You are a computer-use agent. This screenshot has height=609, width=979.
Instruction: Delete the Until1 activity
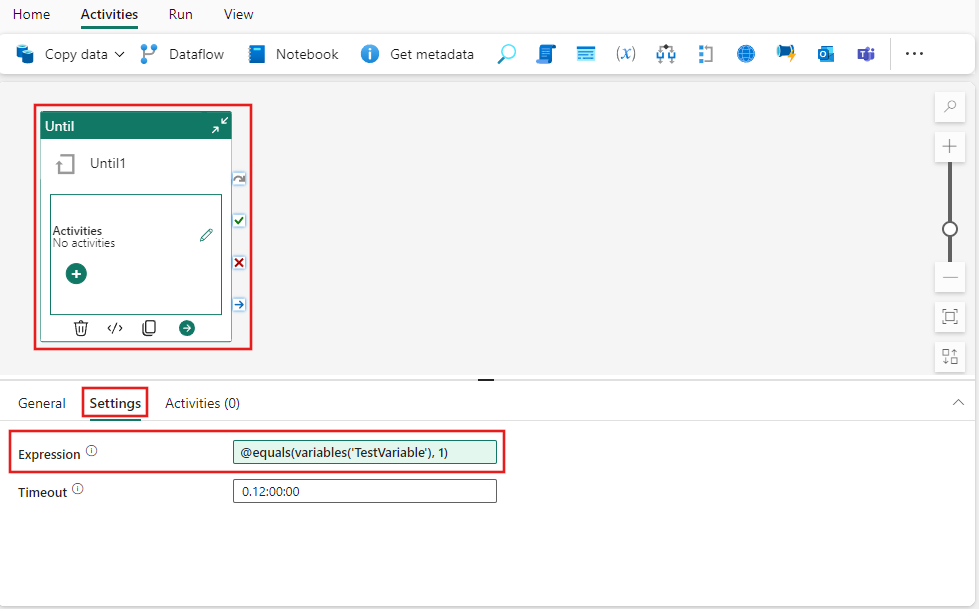[81, 327]
